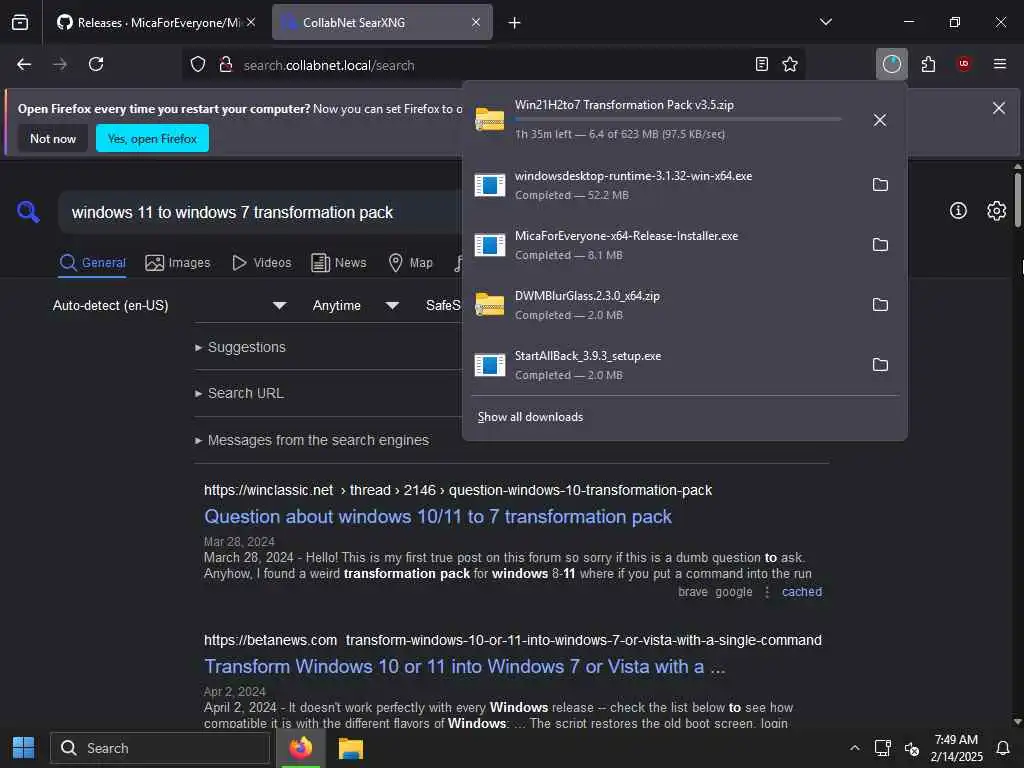Screen dimensions: 1024x768
Task: Cancel the Win21H2to7 Transformation Pack download
Action: (880, 120)
